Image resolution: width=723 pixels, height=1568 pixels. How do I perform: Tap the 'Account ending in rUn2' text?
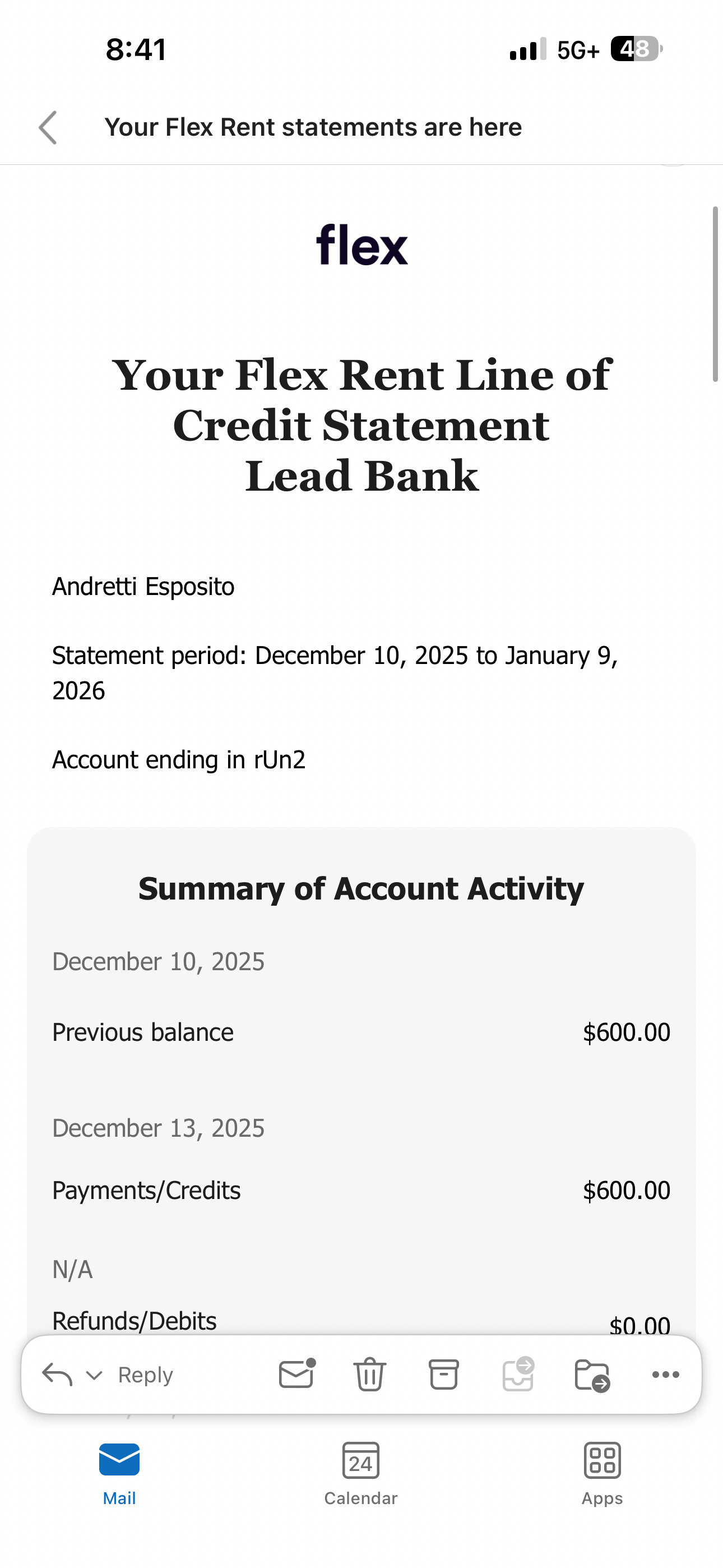coord(178,760)
